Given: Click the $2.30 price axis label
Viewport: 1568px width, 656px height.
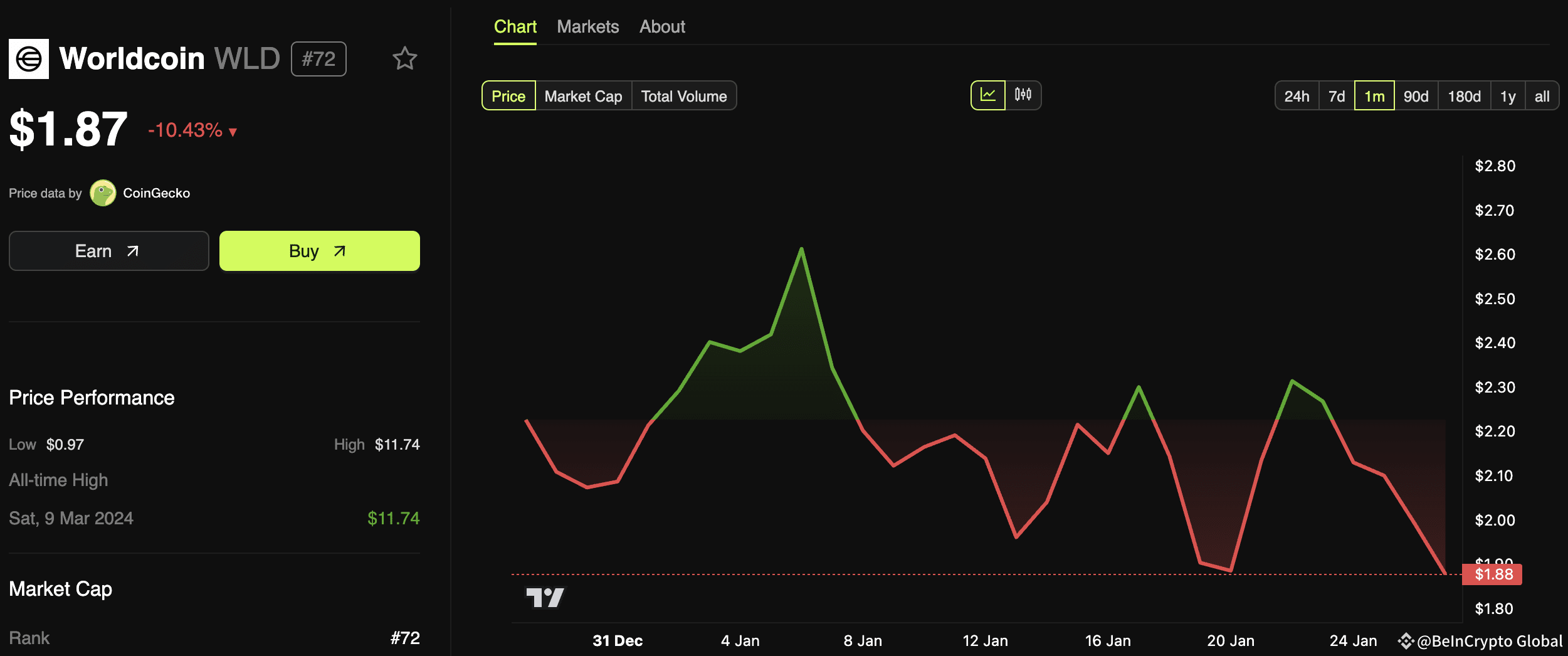Looking at the screenshot, I should (1495, 388).
